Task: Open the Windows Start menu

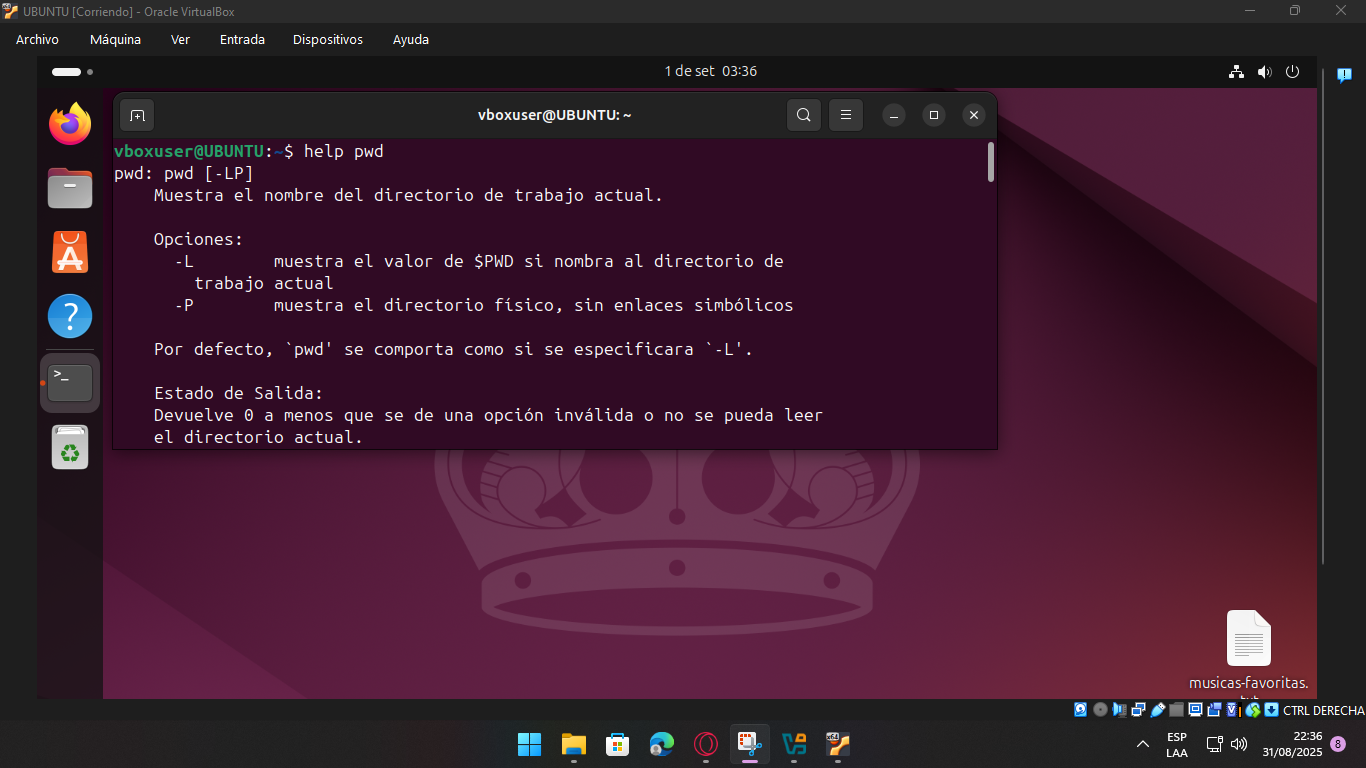Action: pos(529,744)
